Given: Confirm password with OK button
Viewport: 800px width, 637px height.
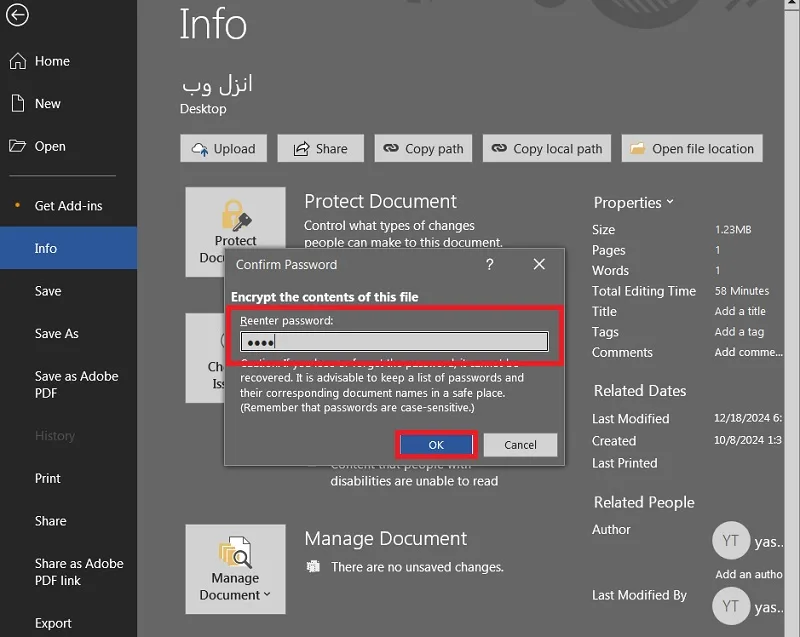Looking at the screenshot, I should (x=436, y=445).
